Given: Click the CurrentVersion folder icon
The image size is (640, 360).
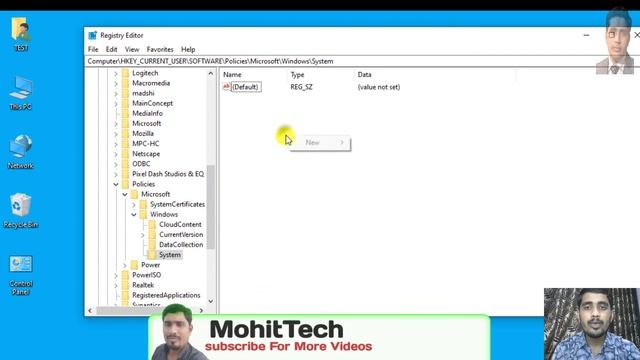Looking at the screenshot, I should point(152,235).
